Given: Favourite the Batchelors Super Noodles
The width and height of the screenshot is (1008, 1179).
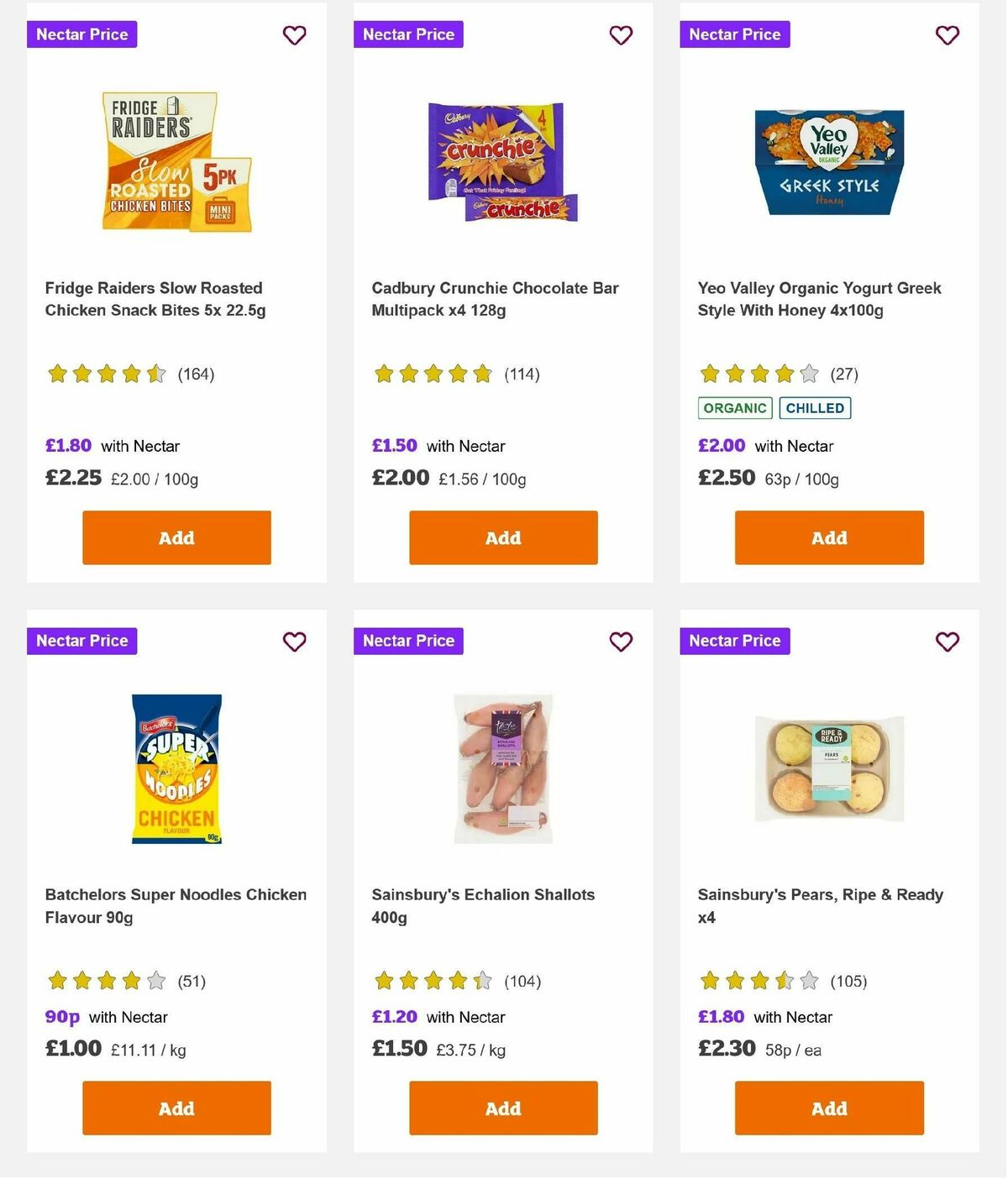Looking at the screenshot, I should pyautogui.click(x=294, y=642).
